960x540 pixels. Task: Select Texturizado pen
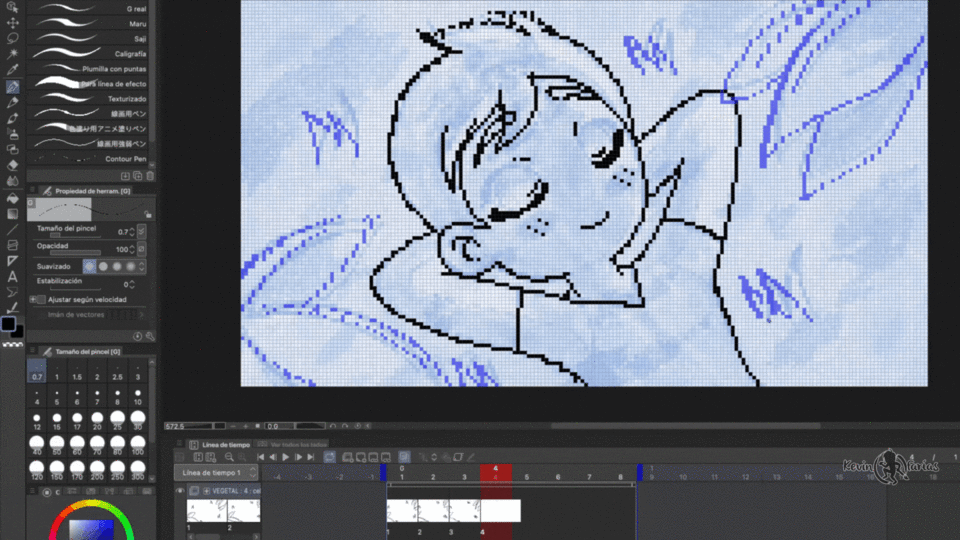pyautogui.click(x=91, y=99)
